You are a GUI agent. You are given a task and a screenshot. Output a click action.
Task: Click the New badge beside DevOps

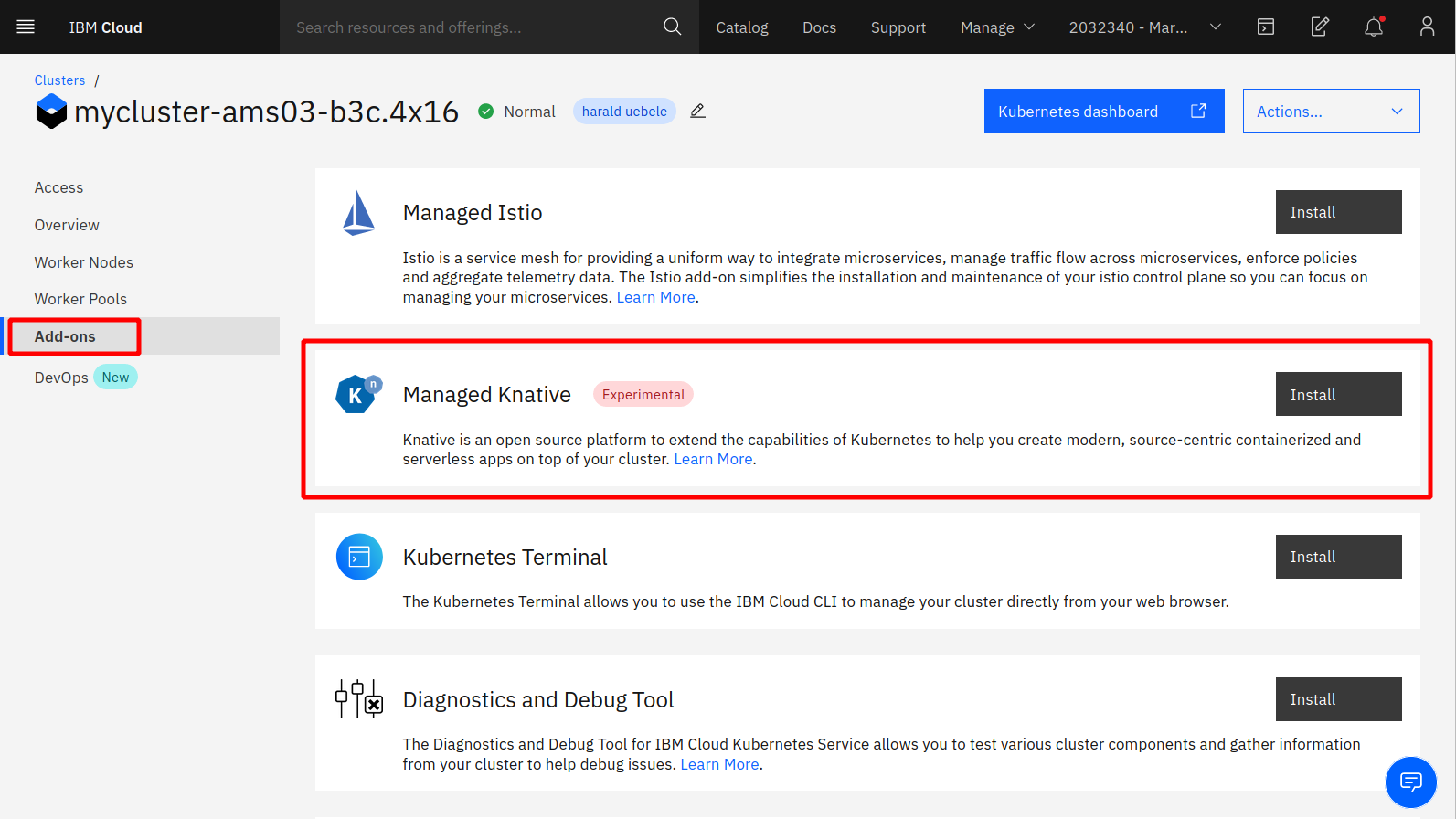[x=115, y=378]
